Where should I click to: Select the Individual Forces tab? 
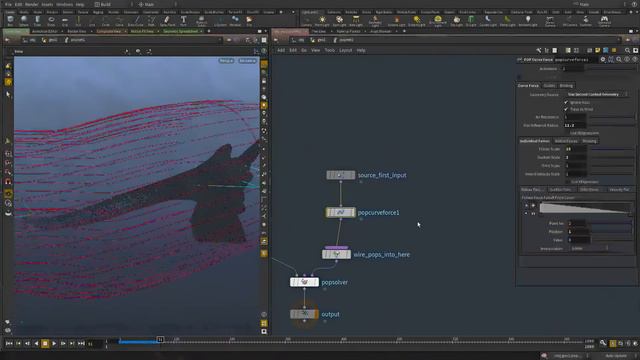(x=535, y=141)
